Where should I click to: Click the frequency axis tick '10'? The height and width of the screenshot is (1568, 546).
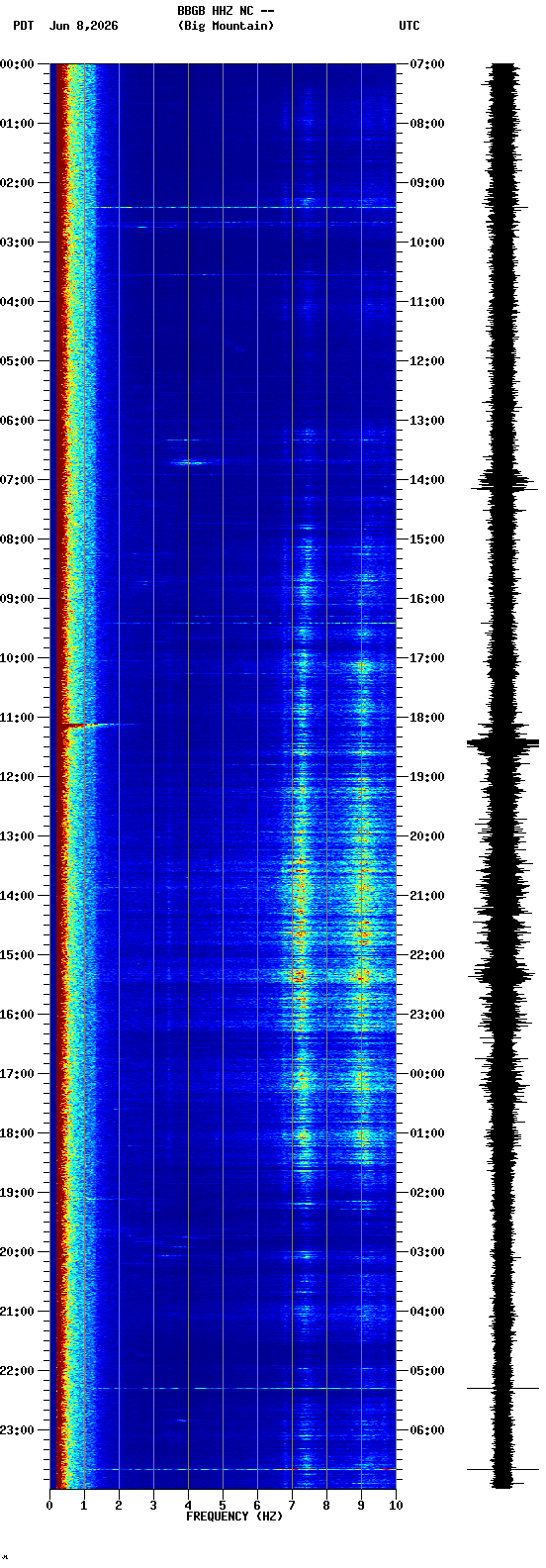[396, 1506]
